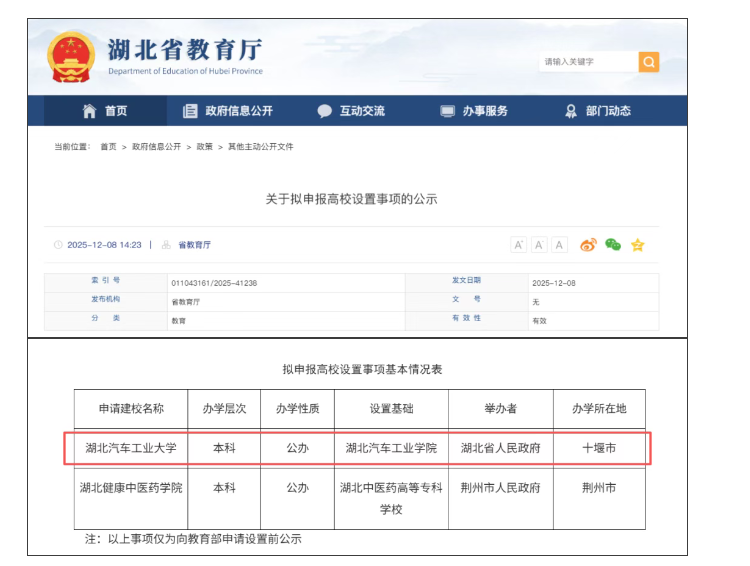This screenshot has width=750, height=566.
Task: Click the national emblem logo
Action: tap(71, 57)
